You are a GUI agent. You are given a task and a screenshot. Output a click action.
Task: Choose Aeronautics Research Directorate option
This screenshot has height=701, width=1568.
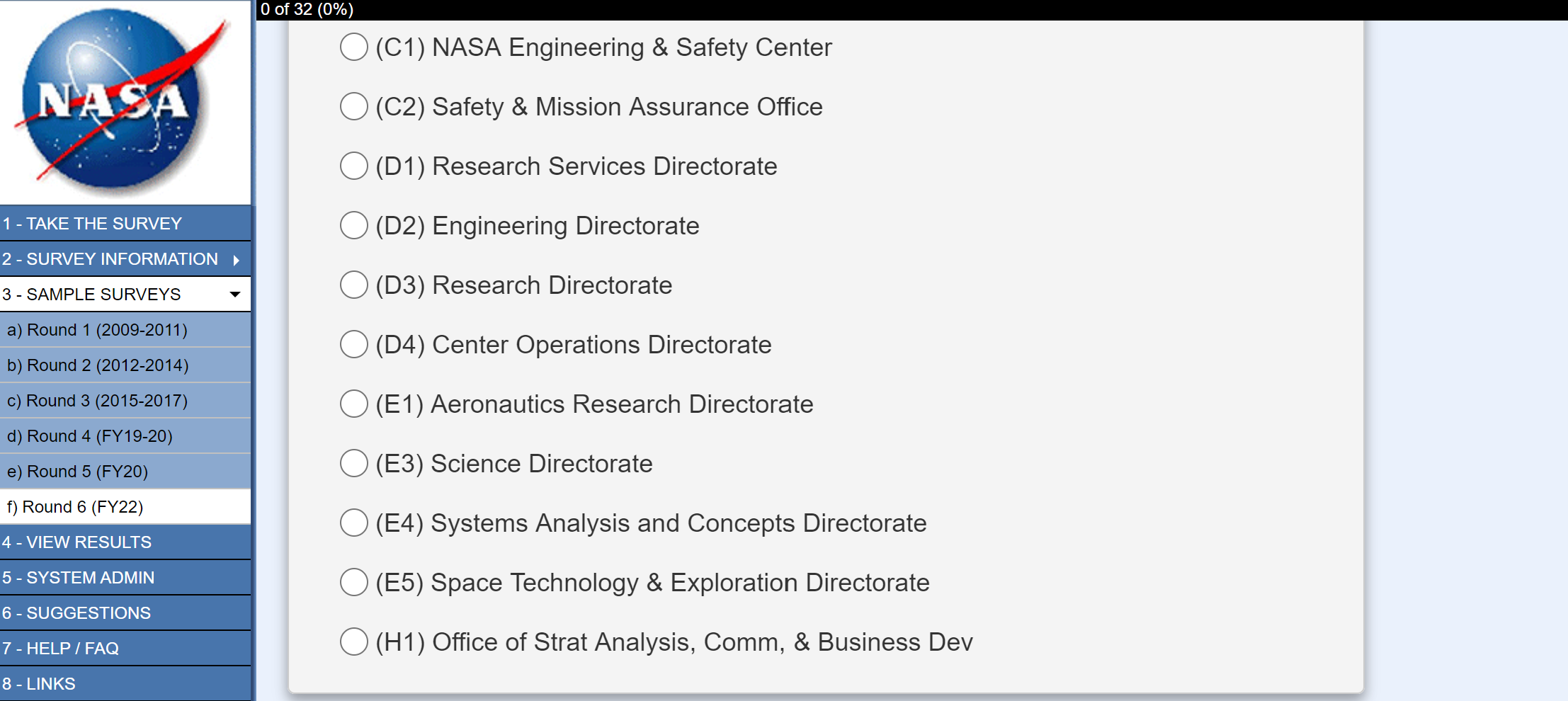354,404
